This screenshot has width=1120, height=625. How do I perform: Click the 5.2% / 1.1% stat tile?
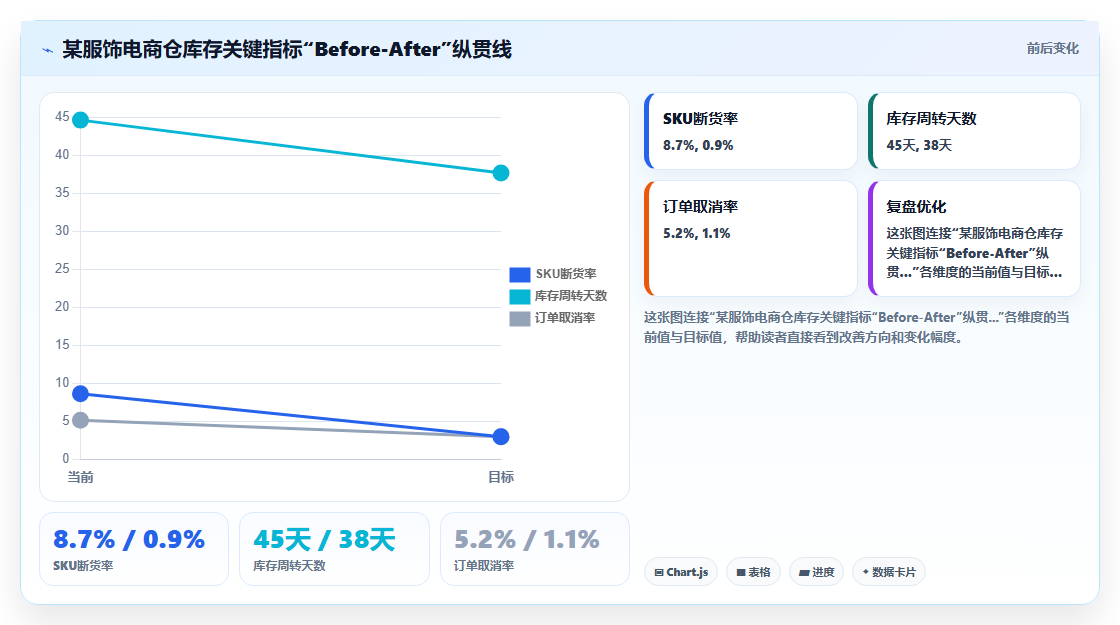pyautogui.click(x=535, y=549)
